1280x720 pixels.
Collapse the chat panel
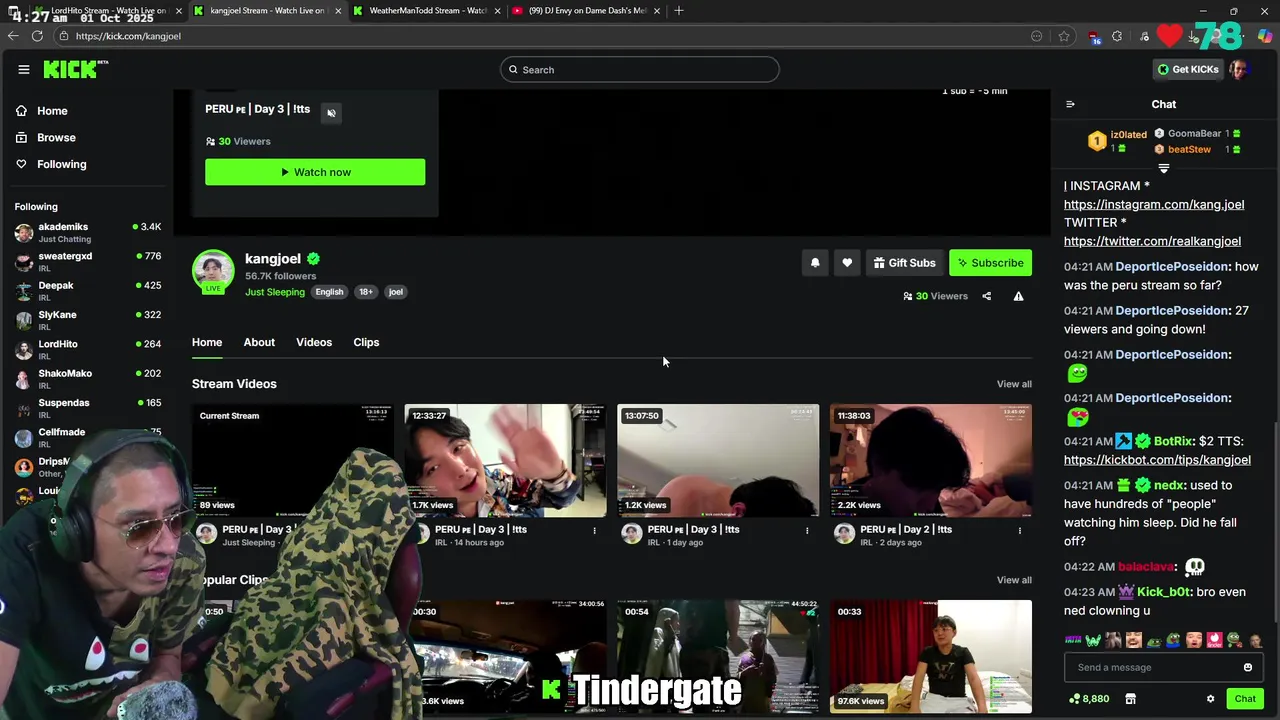(x=1070, y=104)
